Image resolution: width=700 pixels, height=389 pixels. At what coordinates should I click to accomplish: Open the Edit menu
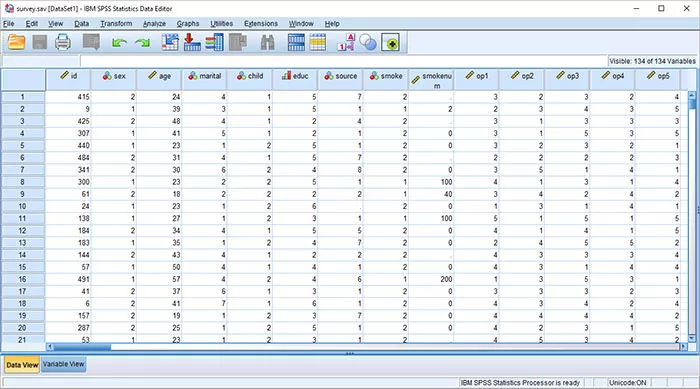point(31,24)
